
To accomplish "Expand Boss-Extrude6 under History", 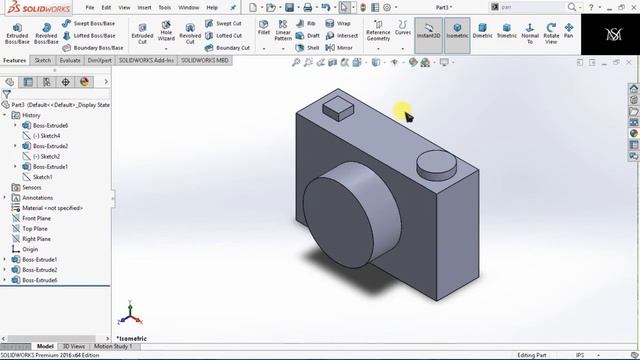I will coord(16,125).
